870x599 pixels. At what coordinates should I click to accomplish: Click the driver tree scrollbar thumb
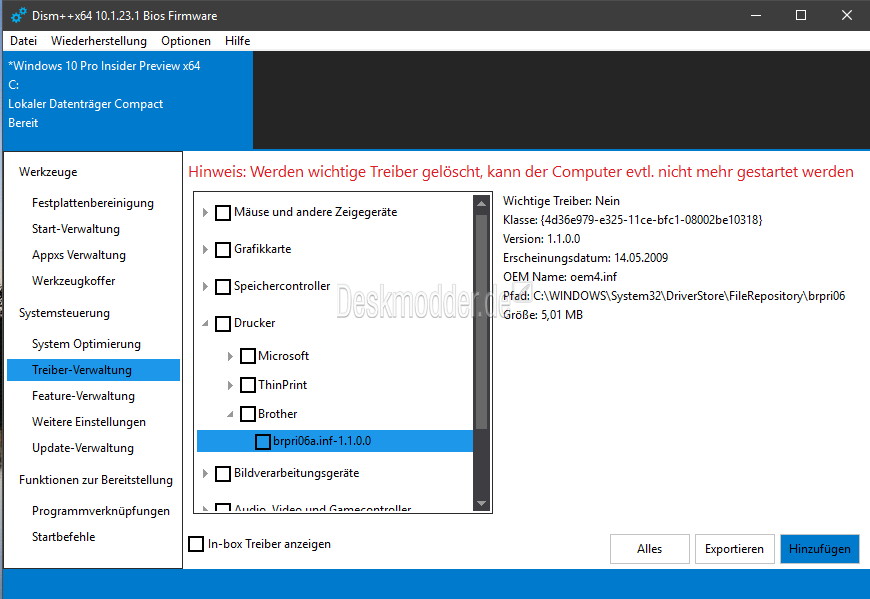click(481, 322)
